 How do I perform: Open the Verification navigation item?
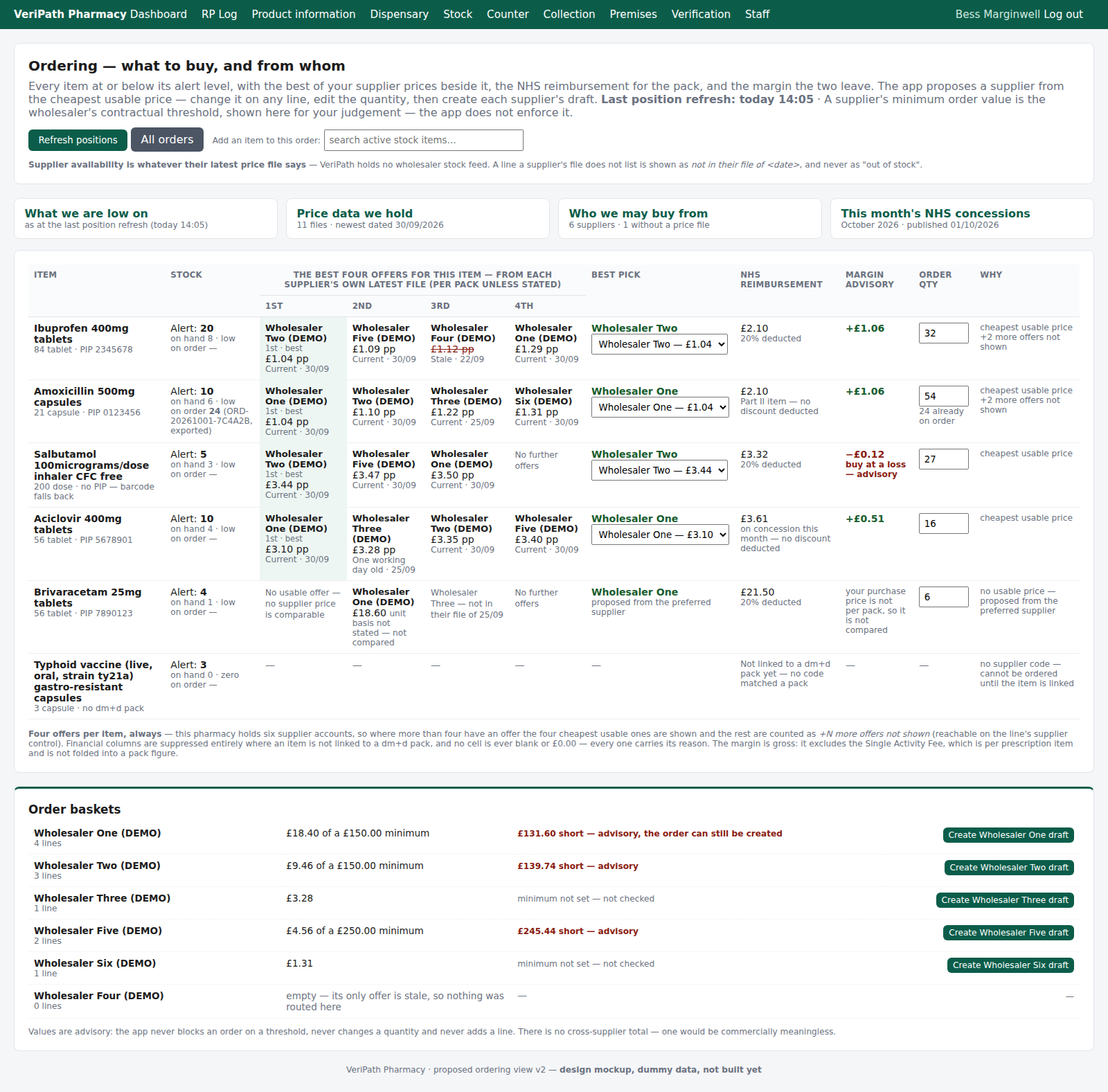701,14
